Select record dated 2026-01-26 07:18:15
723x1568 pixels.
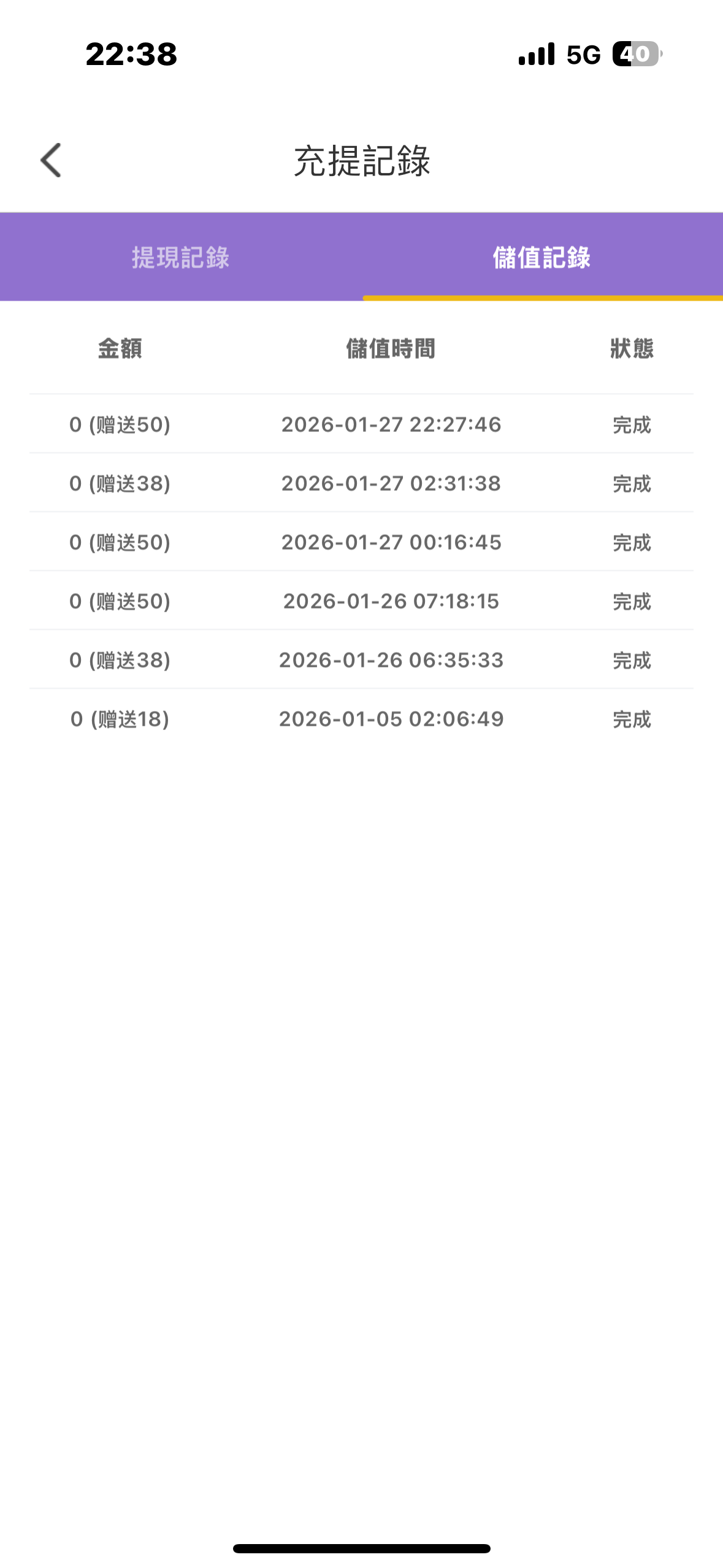(x=391, y=601)
